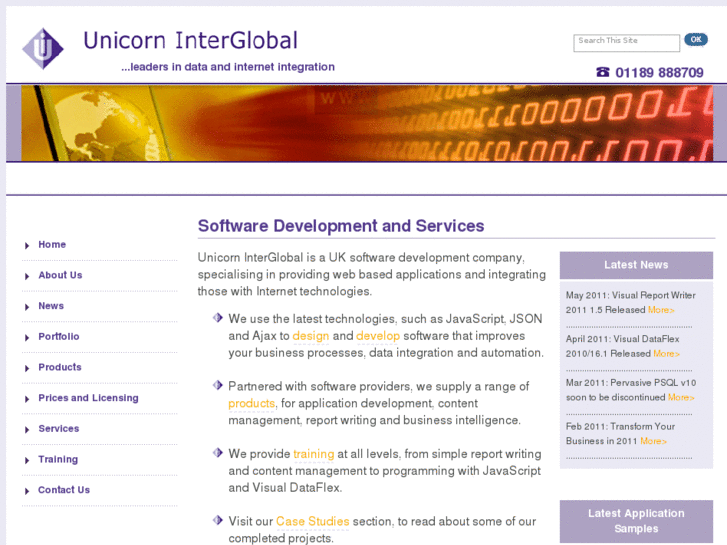Open the Case Studies link
Screen dimensions: 727x545
coord(312,521)
